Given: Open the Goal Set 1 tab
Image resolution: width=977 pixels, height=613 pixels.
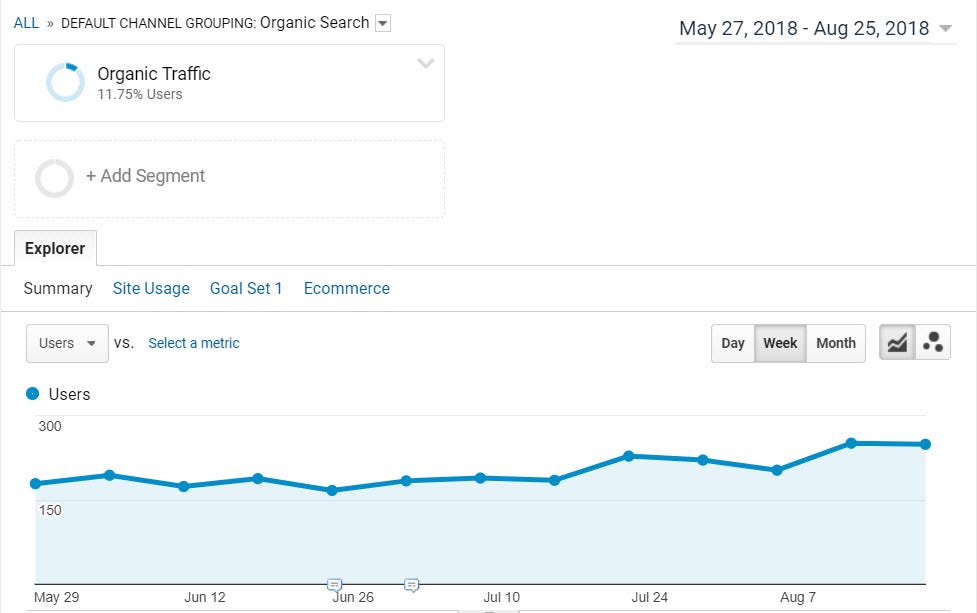Looking at the screenshot, I should coord(246,288).
